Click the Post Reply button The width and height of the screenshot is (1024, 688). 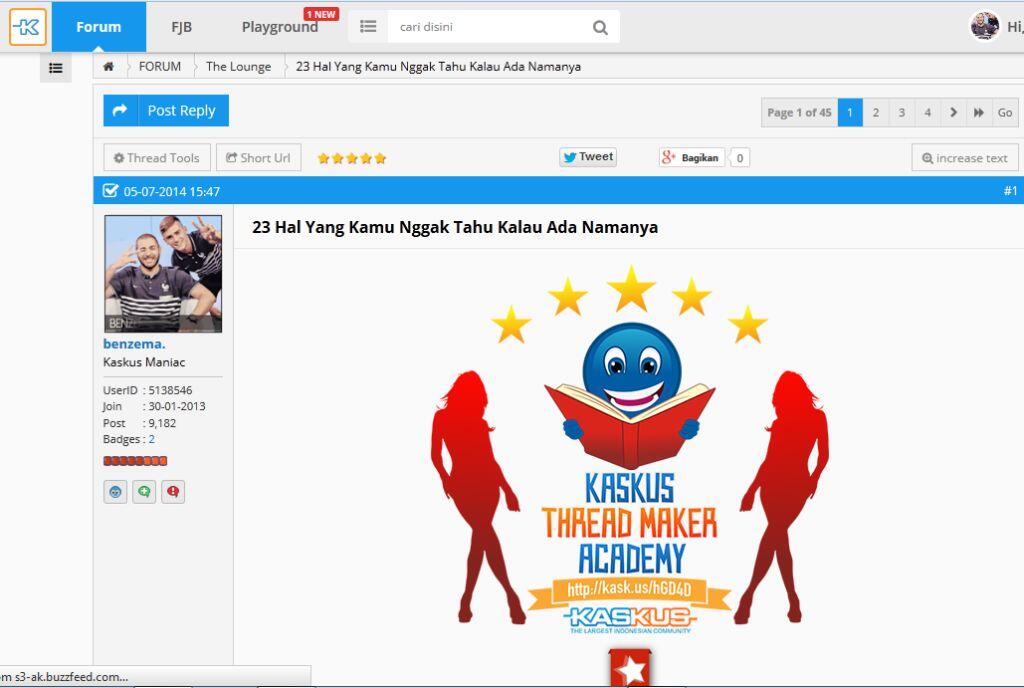click(x=166, y=110)
